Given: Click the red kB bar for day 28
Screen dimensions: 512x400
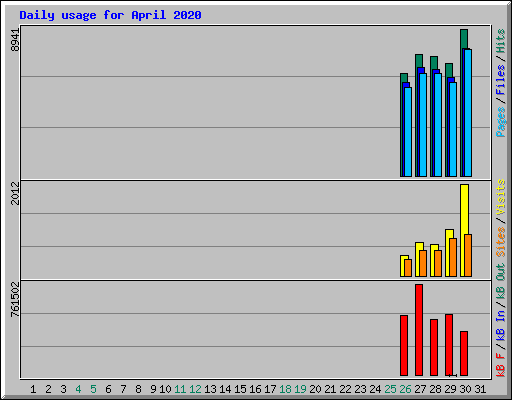Looking at the screenshot, I should pos(434,347).
